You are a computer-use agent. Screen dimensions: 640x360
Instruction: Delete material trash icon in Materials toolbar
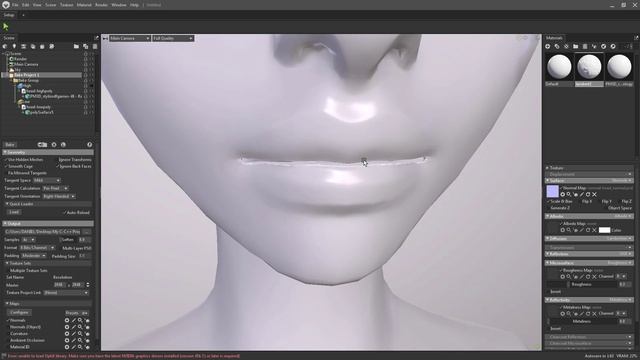(584, 47)
